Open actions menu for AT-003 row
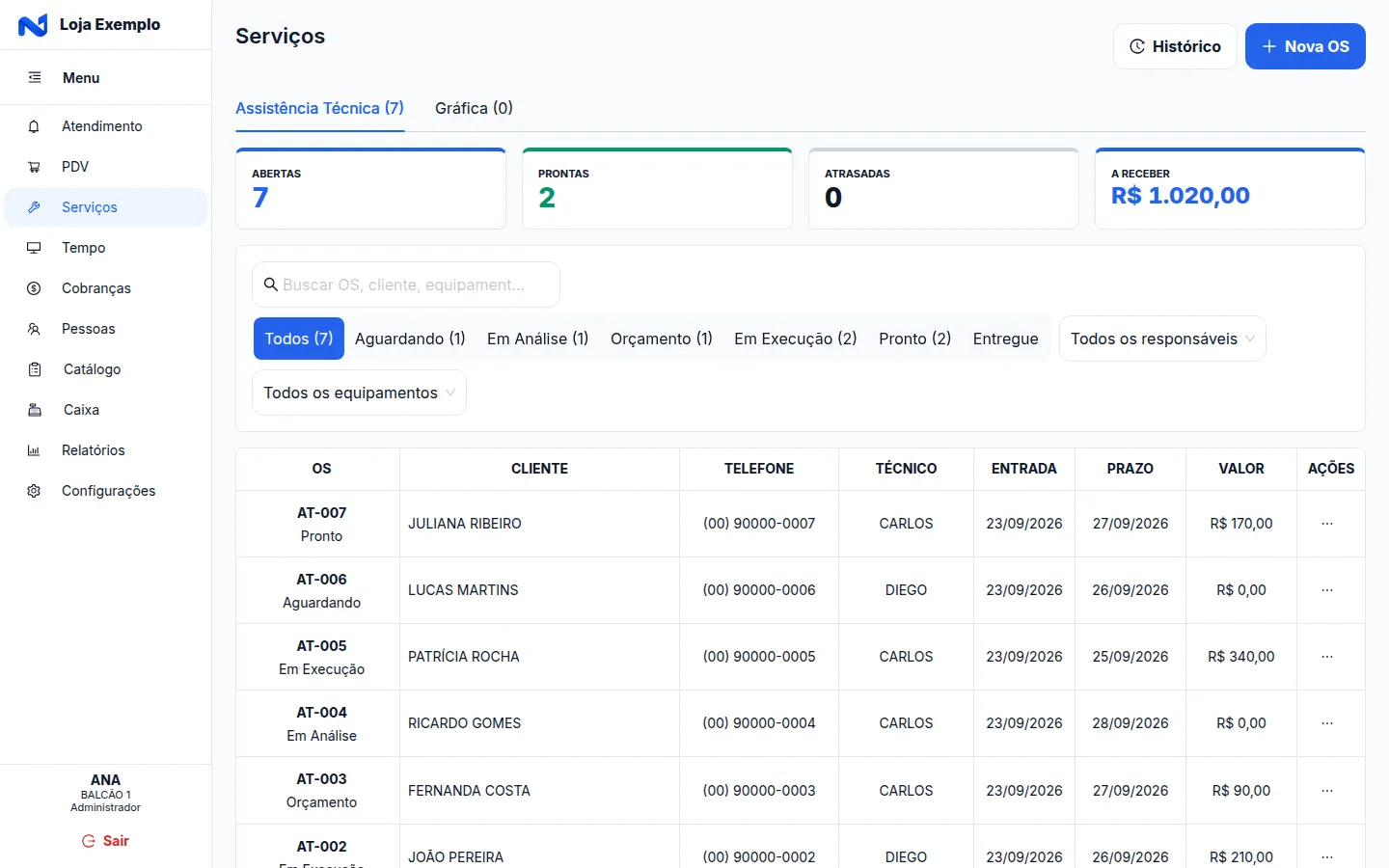The height and width of the screenshot is (868, 1389). [x=1327, y=791]
